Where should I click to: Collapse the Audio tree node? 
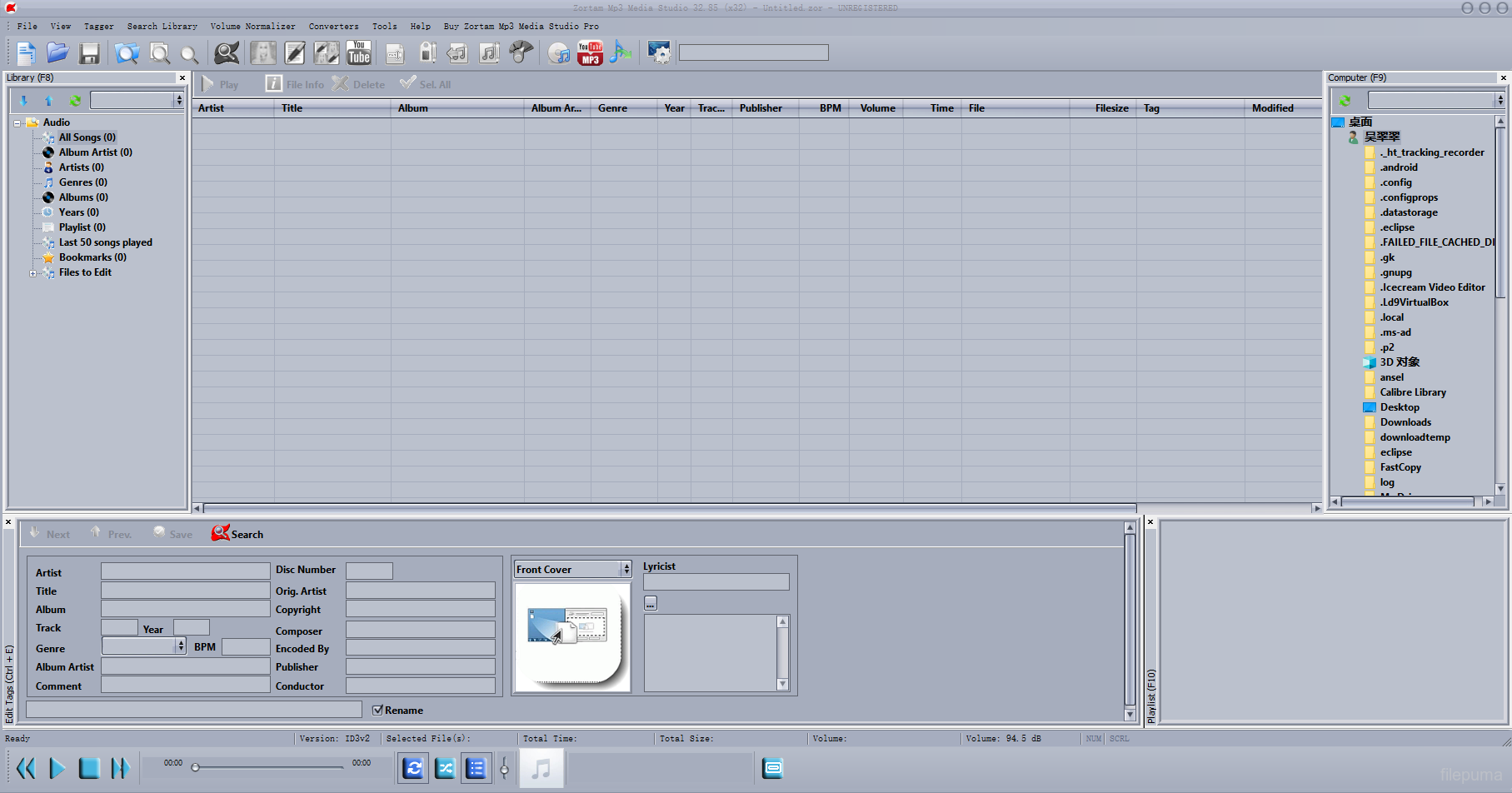[17, 122]
